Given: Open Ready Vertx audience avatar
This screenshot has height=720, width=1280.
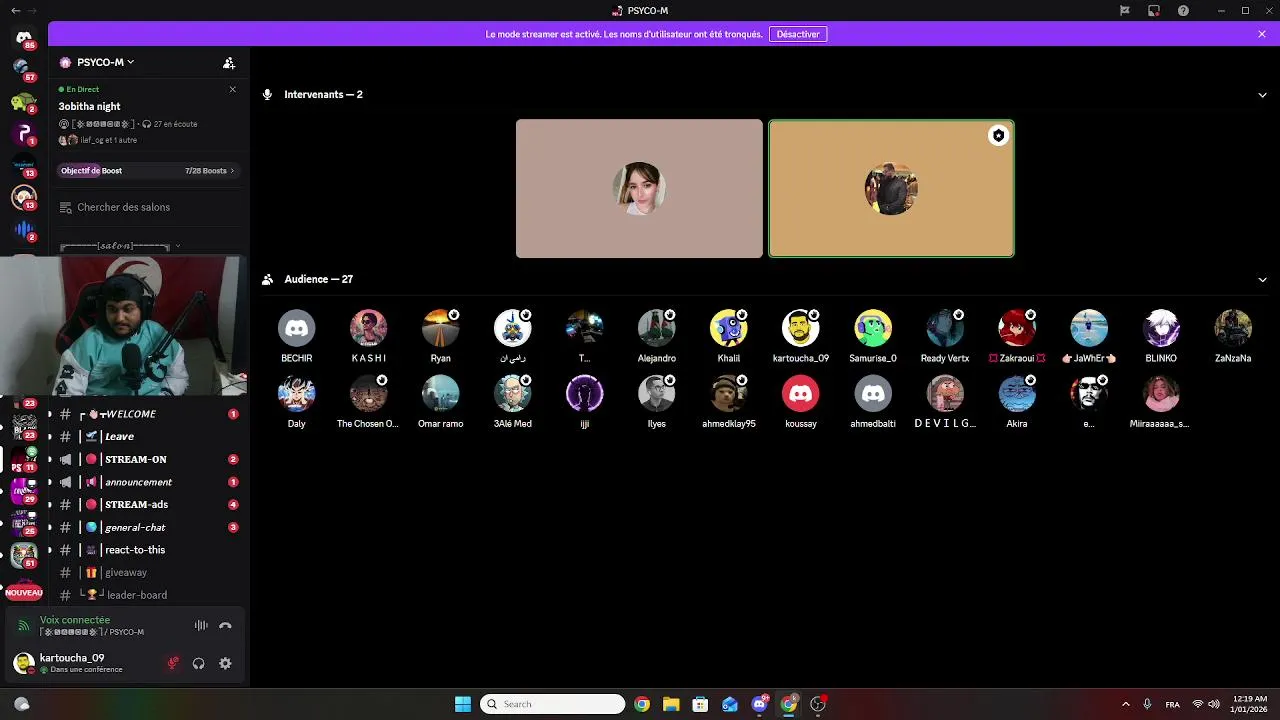Looking at the screenshot, I should (945, 328).
